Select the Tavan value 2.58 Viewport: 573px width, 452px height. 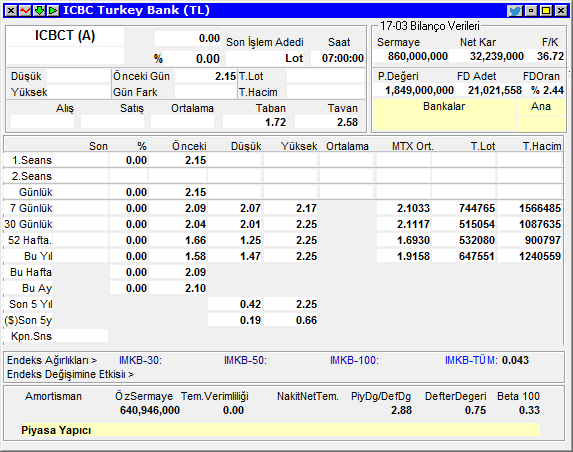coord(347,122)
